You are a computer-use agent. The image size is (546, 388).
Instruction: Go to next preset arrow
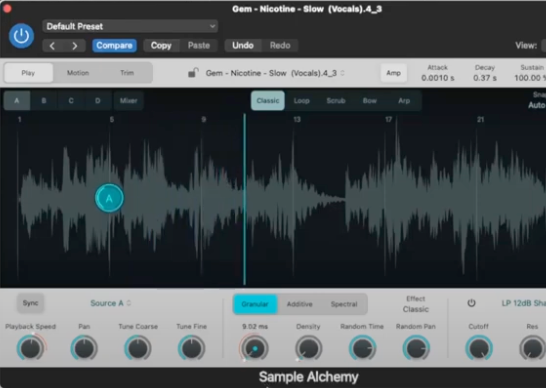tap(75, 46)
